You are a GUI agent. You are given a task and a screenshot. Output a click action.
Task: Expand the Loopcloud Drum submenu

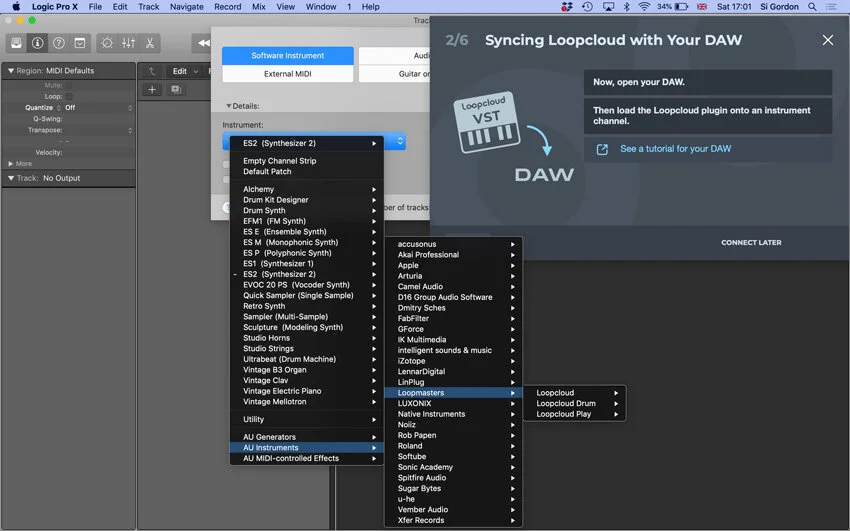click(x=575, y=404)
